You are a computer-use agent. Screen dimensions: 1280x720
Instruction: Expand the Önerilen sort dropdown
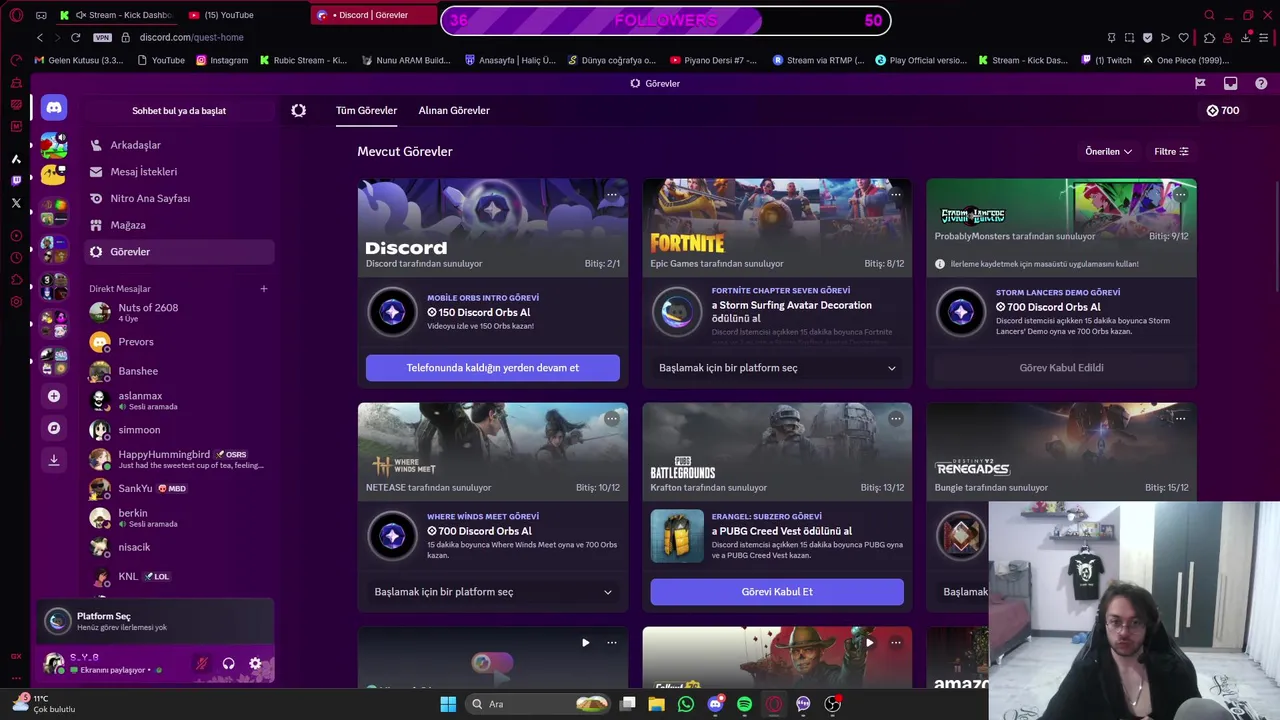pyautogui.click(x=1108, y=152)
